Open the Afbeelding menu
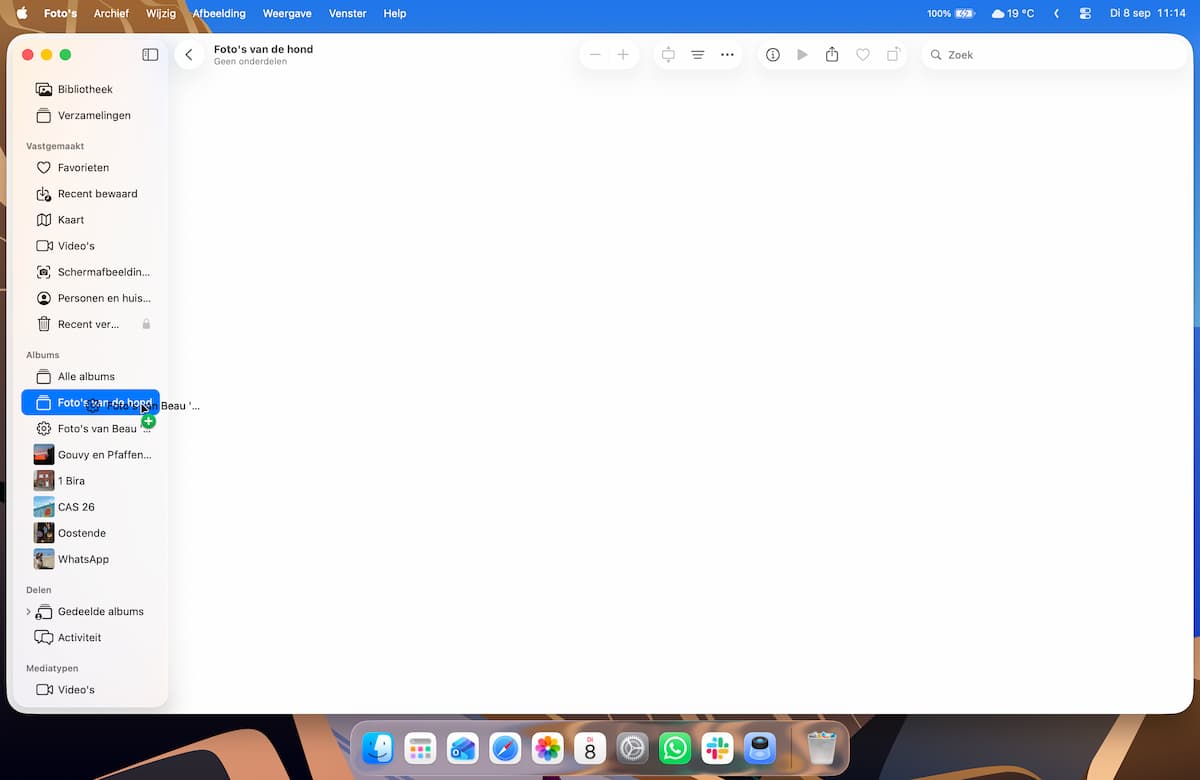 pos(219,14)
